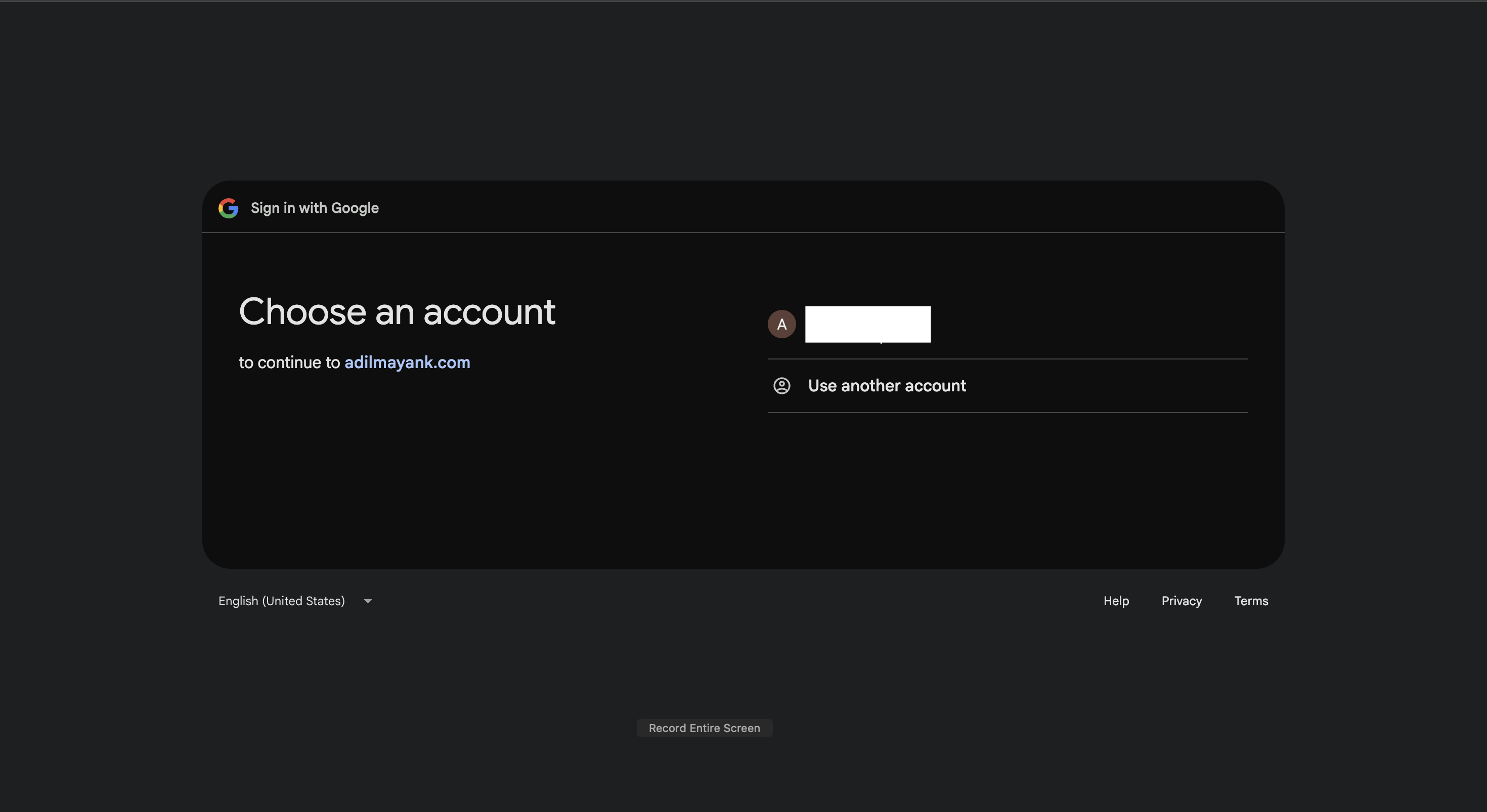Open the adilmayank.com link
This screenshot has height=812, width=1487.
[x=407, y=363]
